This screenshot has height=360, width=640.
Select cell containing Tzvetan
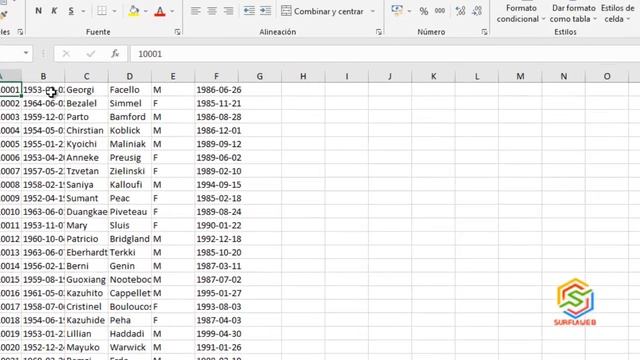pyautogui.click(x=87, y=171)
